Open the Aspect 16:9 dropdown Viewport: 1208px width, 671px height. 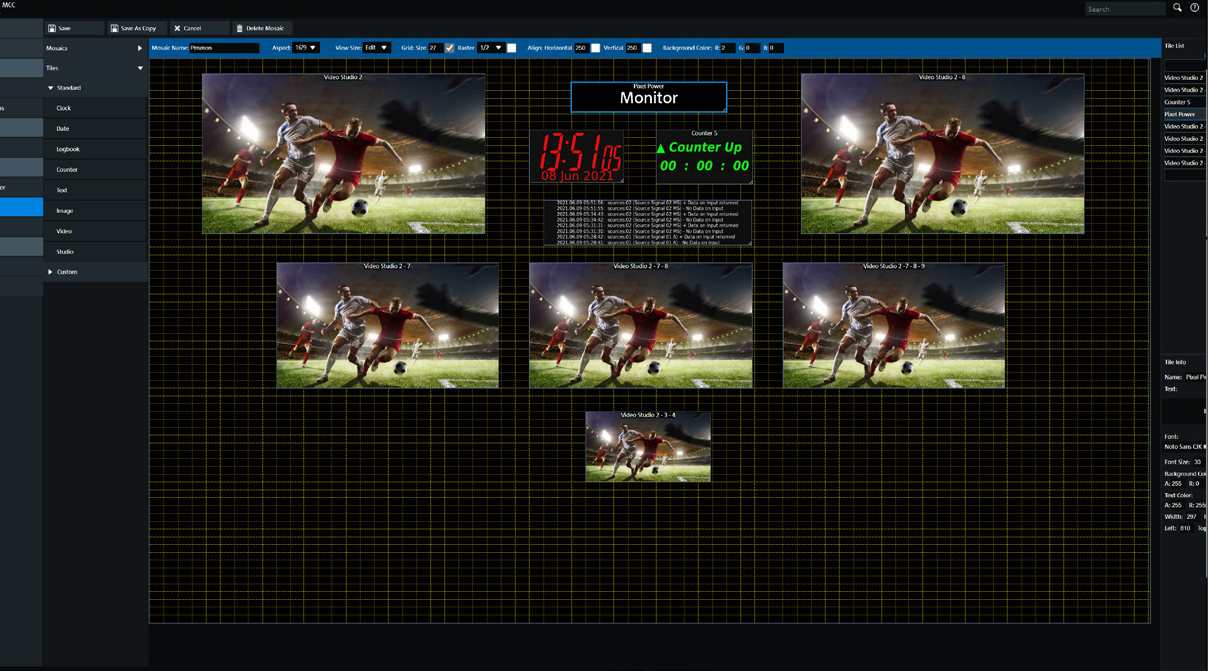click(x=305, y=47)
